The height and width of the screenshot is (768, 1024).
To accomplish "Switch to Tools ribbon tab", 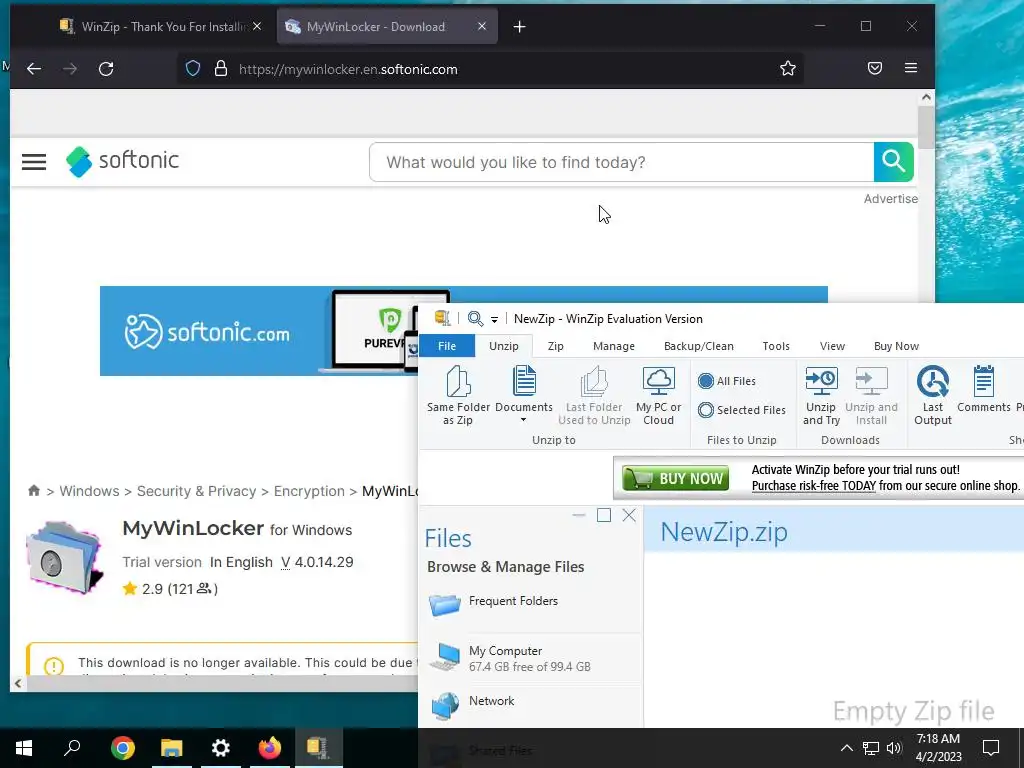I will pyautogui.click(x=776, y=346).
